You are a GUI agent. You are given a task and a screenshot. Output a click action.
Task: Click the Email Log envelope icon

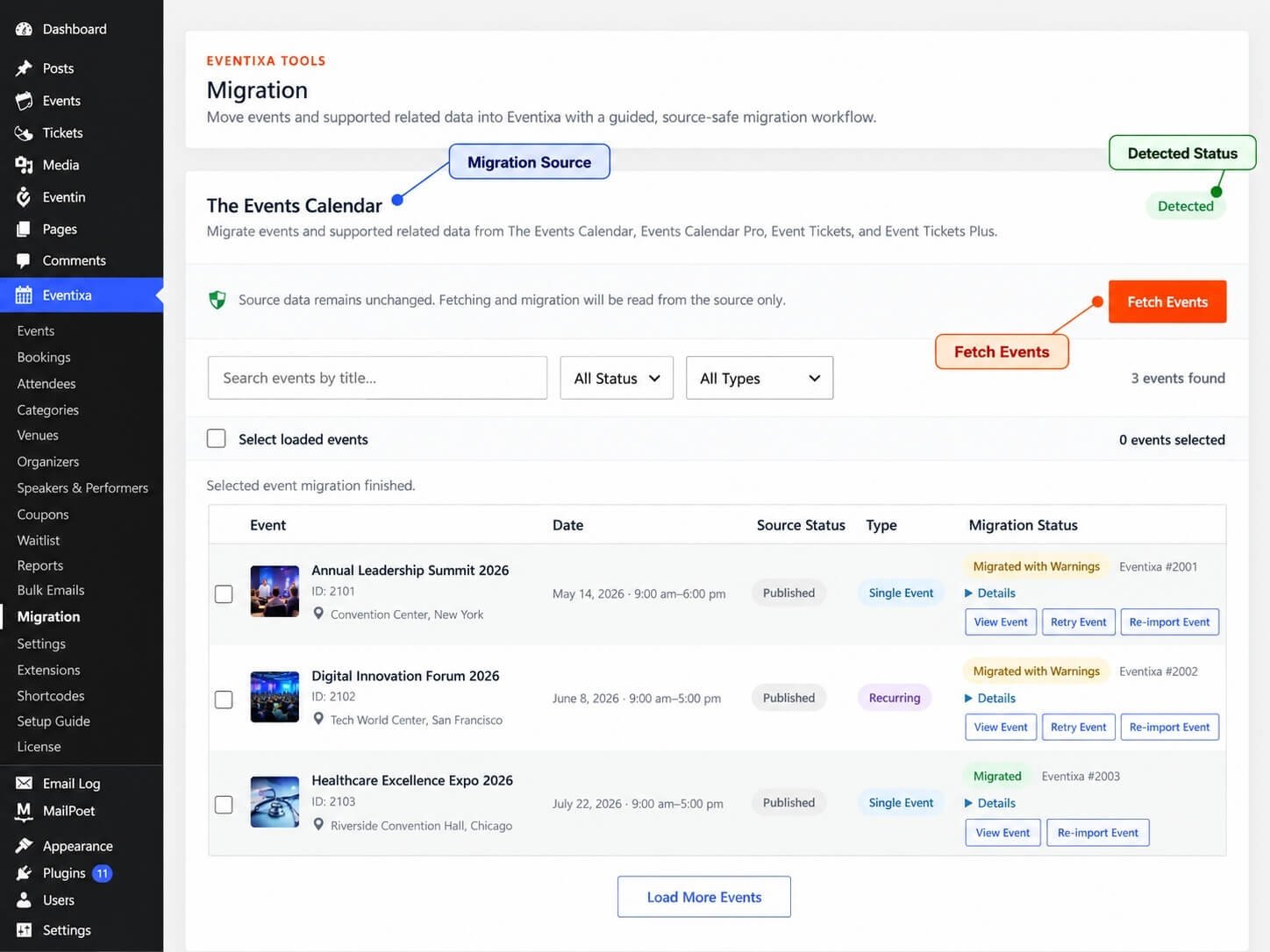24,783
